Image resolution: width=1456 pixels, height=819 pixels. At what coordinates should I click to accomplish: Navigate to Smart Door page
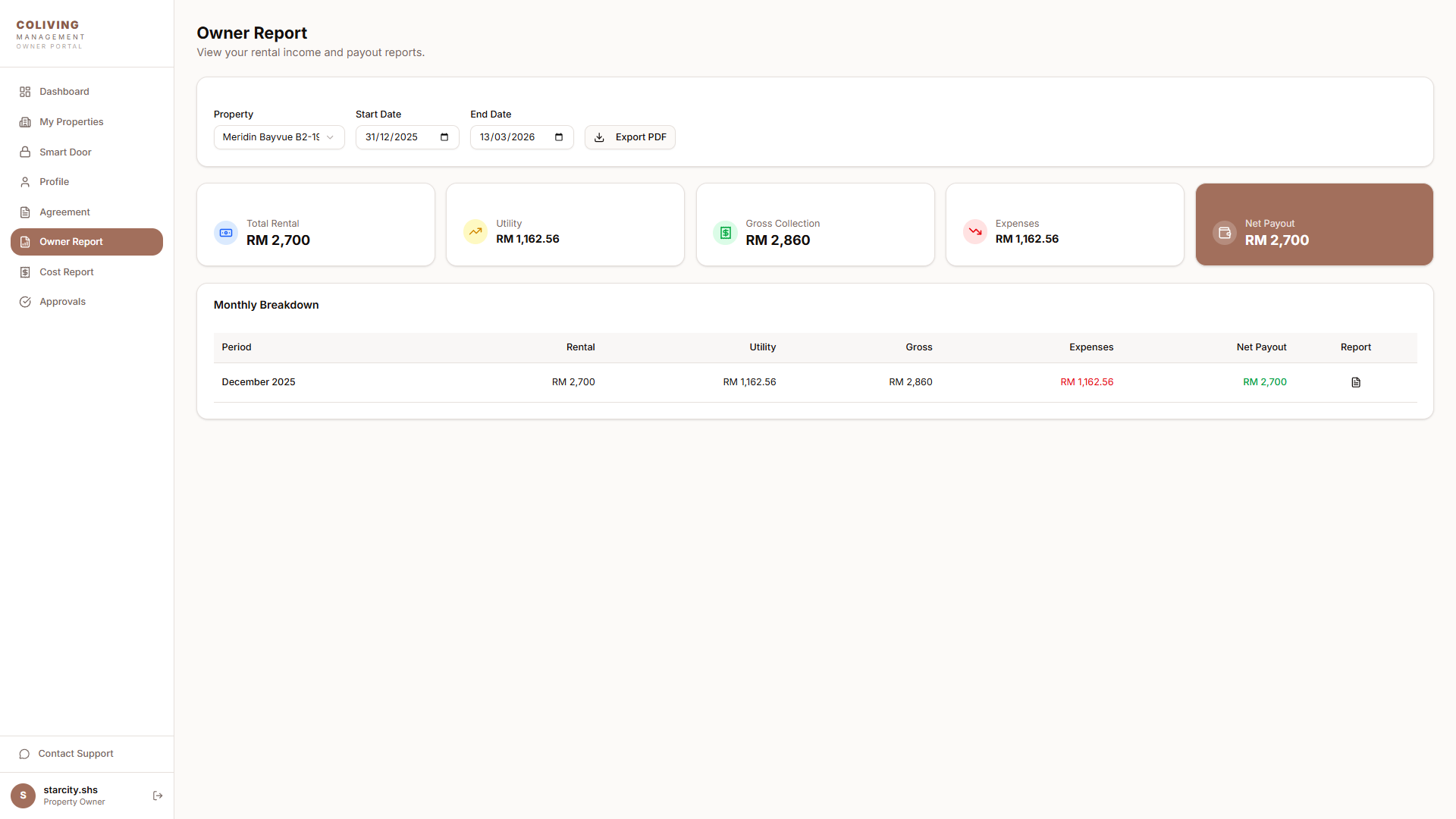click(x=65, y=152)
